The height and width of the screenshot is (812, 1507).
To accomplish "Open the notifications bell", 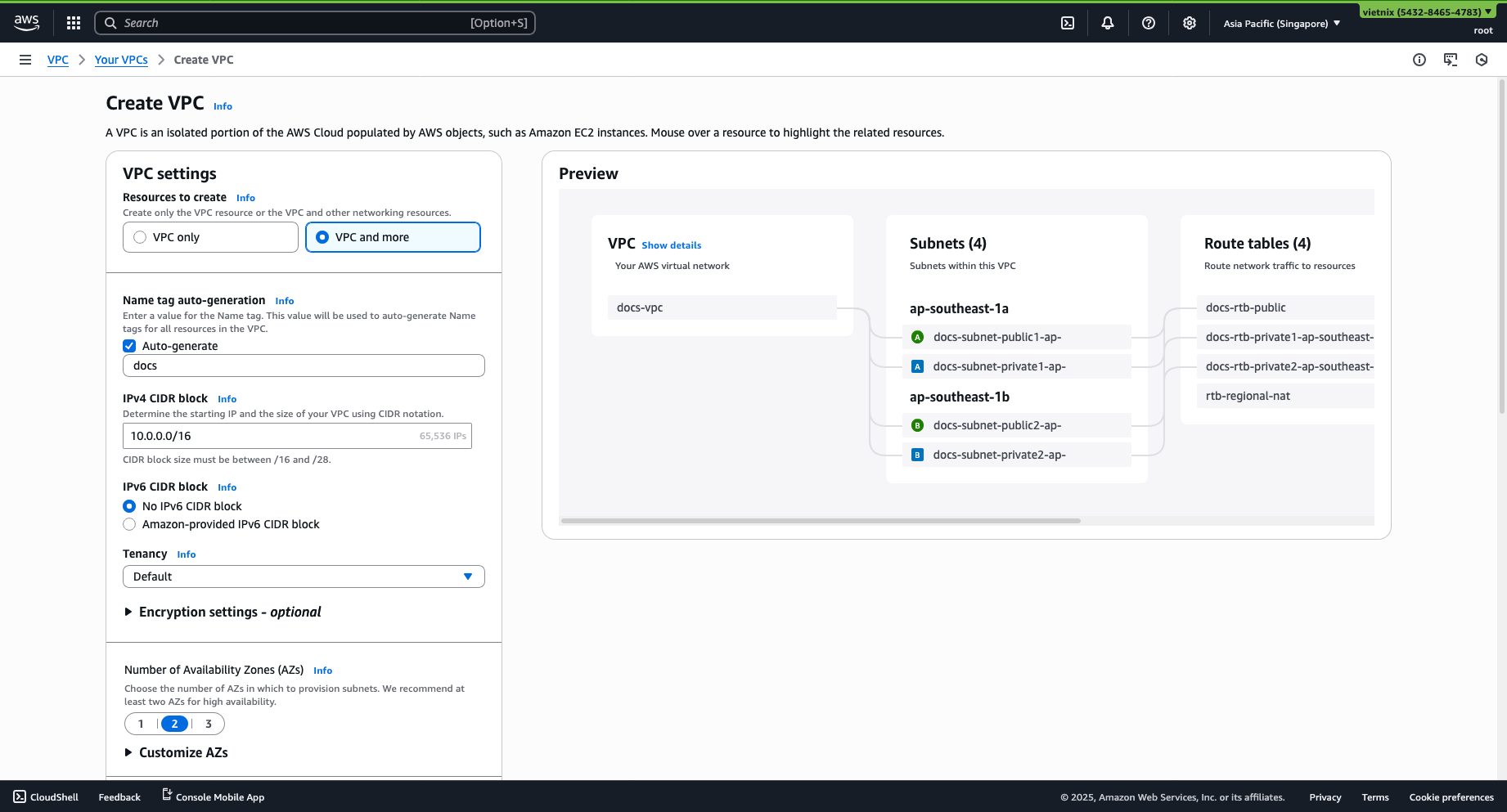I will click(1108, 22).
